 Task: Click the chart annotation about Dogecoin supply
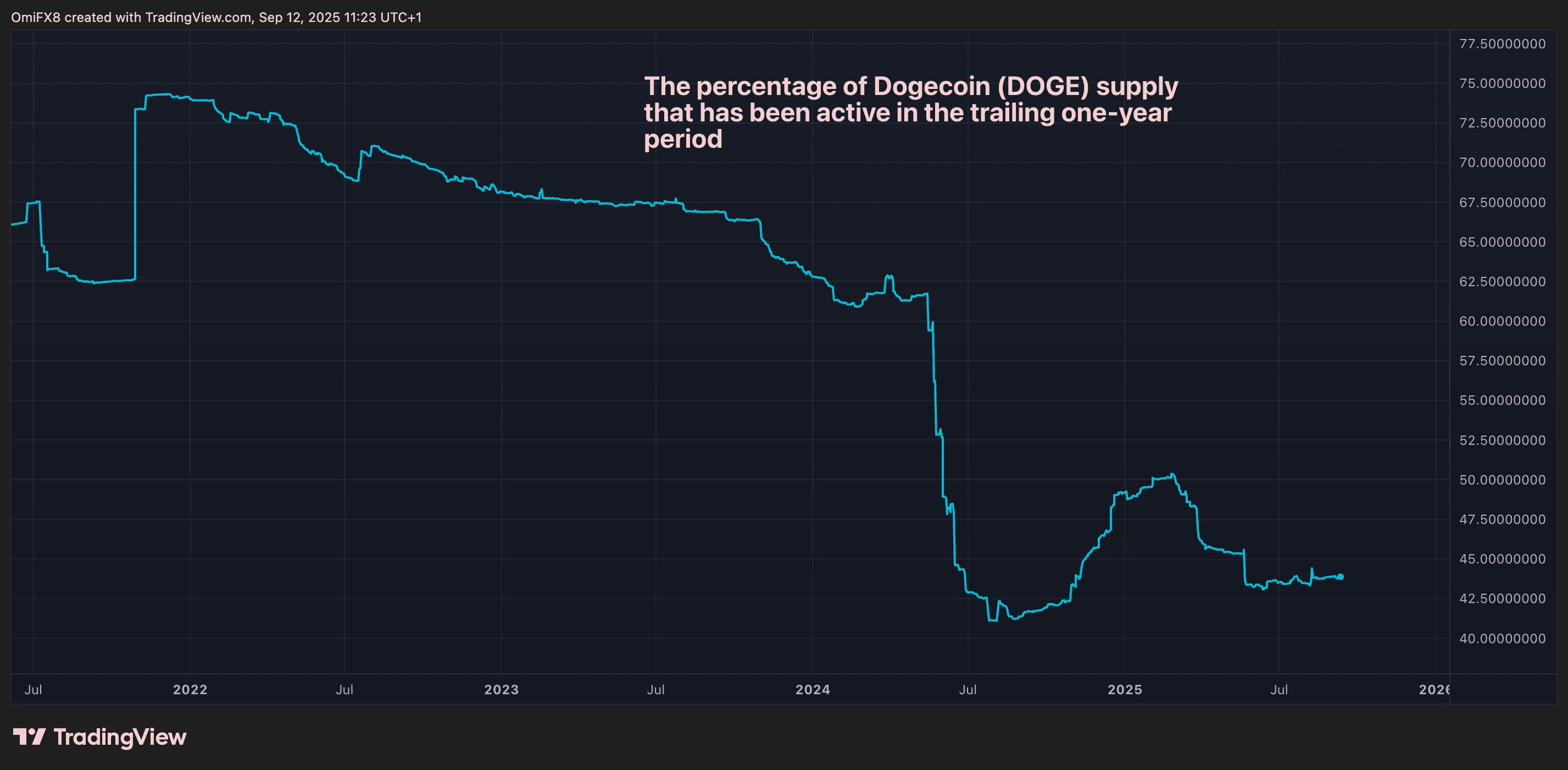point(910,113)
